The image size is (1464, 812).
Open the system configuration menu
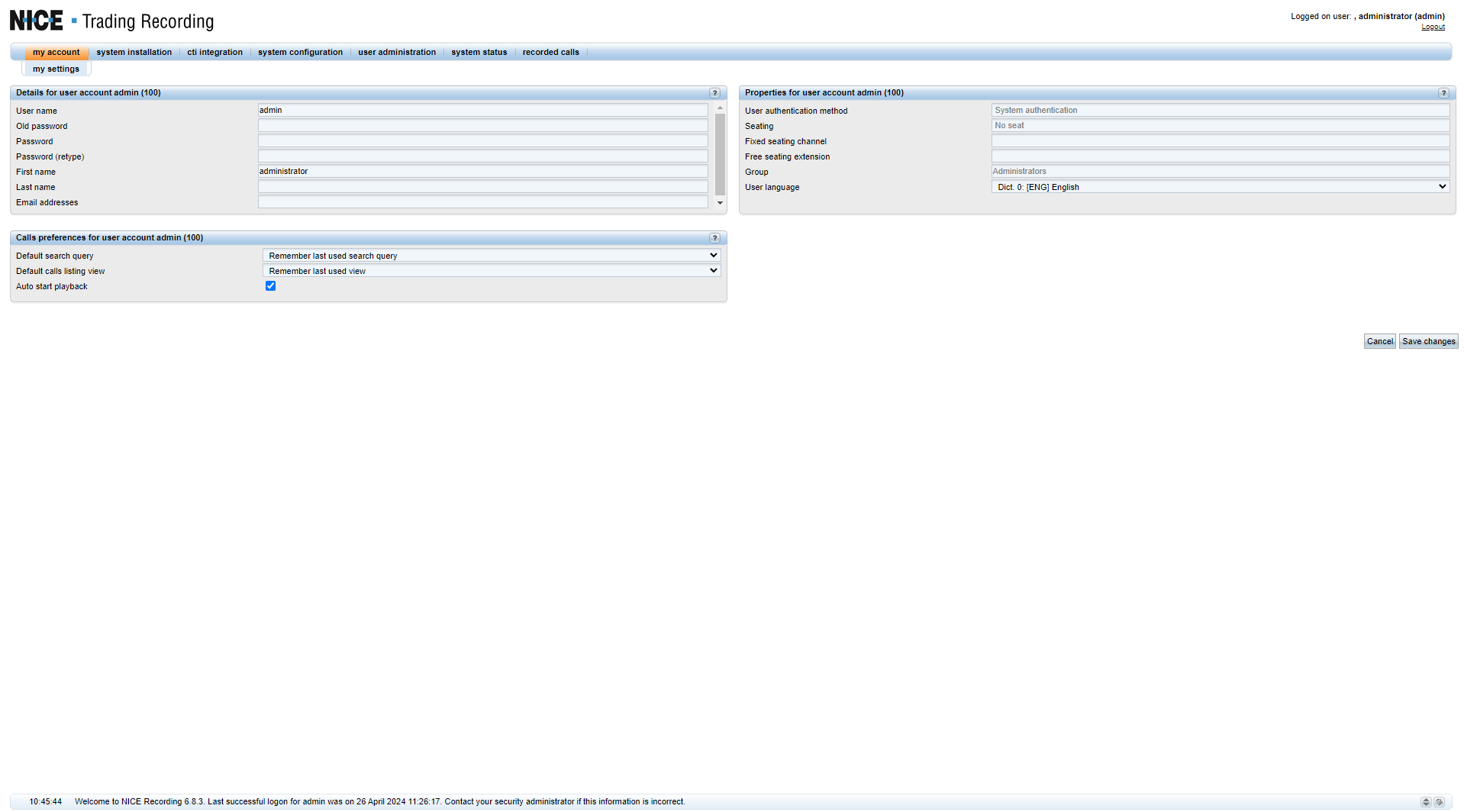(x=300, y=53)
